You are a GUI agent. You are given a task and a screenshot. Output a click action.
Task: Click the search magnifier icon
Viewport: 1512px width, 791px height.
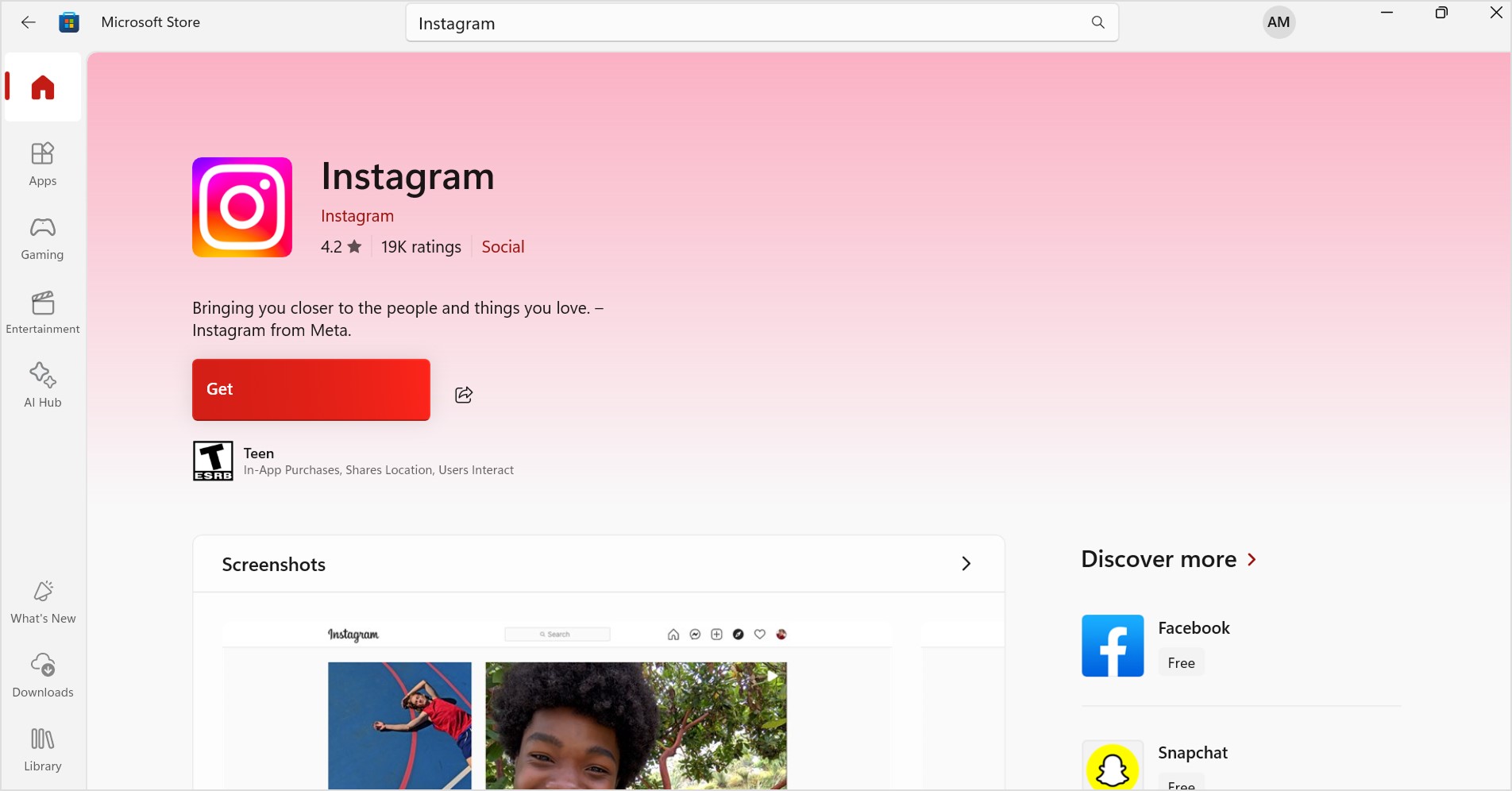coord(1097,22)
